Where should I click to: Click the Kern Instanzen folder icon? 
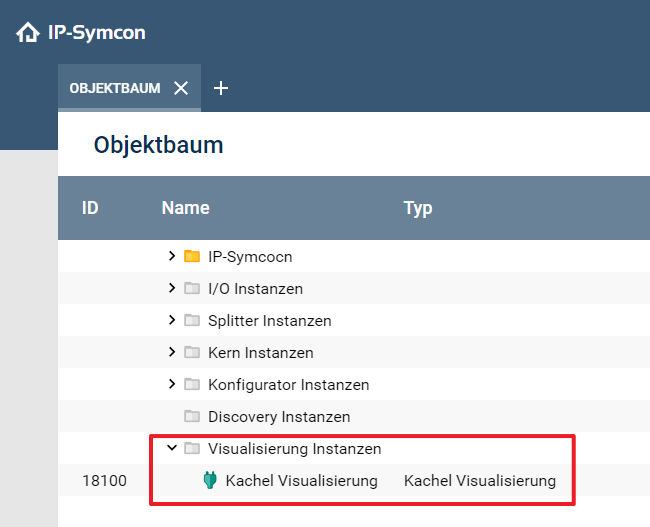pyautogui.click(x=192, y=353)
